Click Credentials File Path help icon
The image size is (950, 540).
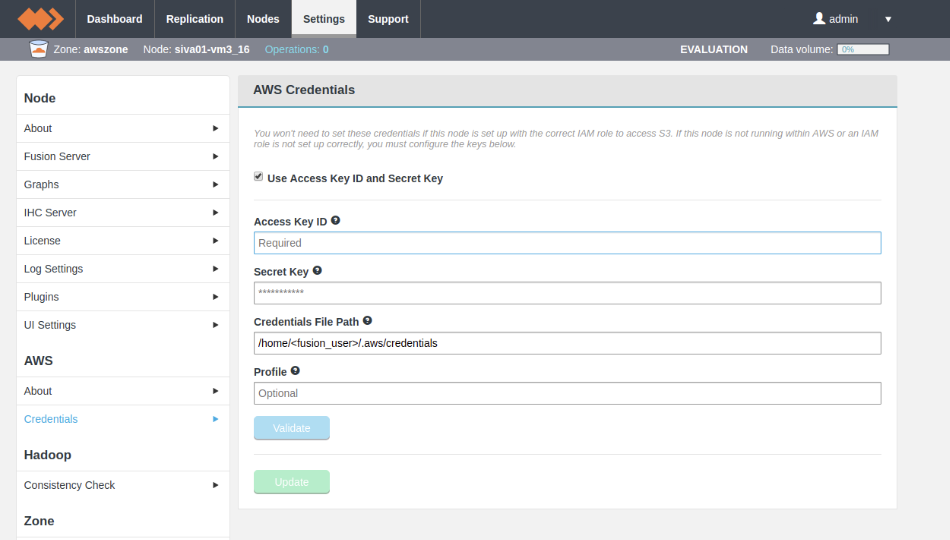(367, 321)
